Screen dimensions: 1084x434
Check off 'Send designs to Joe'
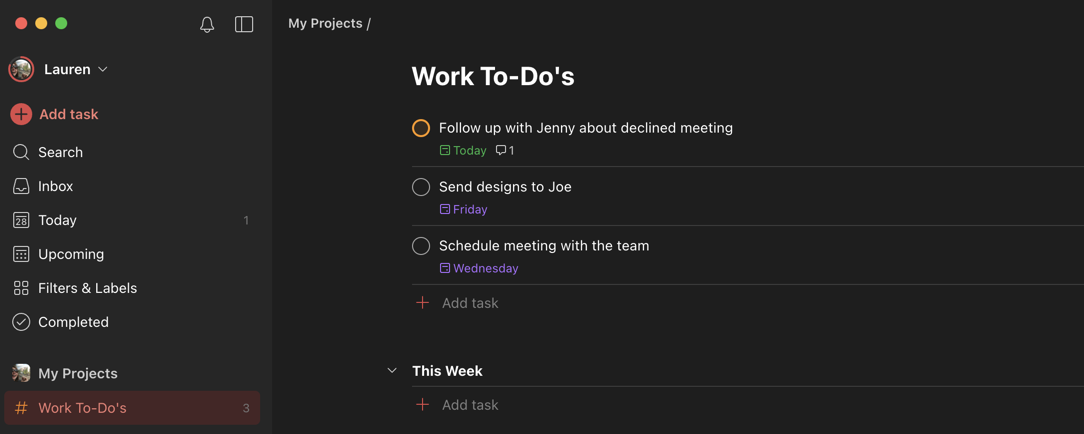tap(421, 187)
